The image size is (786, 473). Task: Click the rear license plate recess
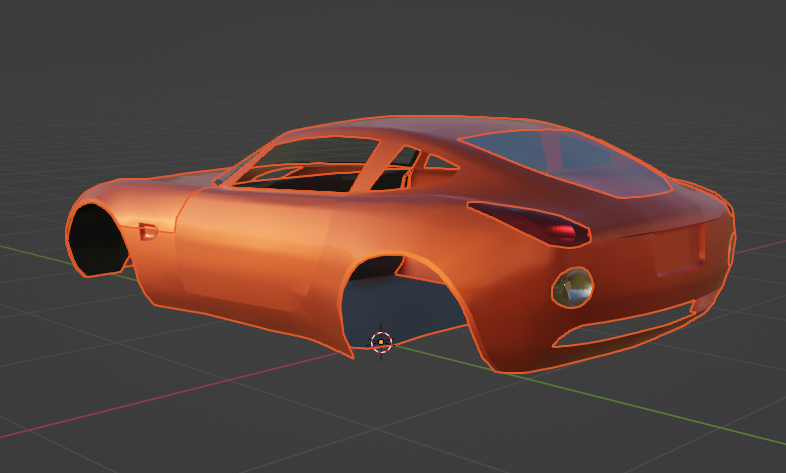[679, 250]
